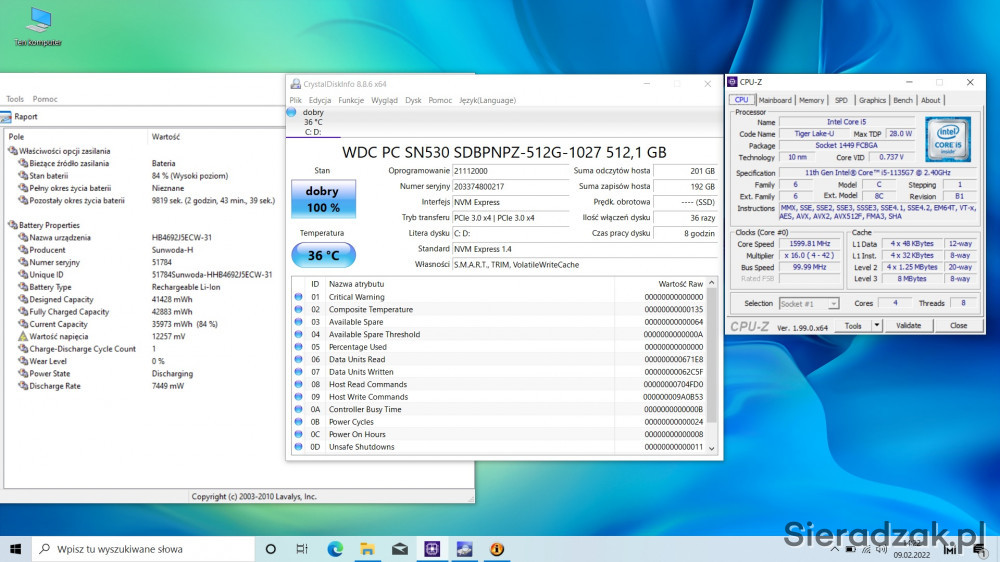Open Pomoc menu in battery window
Viewport: 1000px width, 562px height.
pyautogui.click(x=45, y=99)
